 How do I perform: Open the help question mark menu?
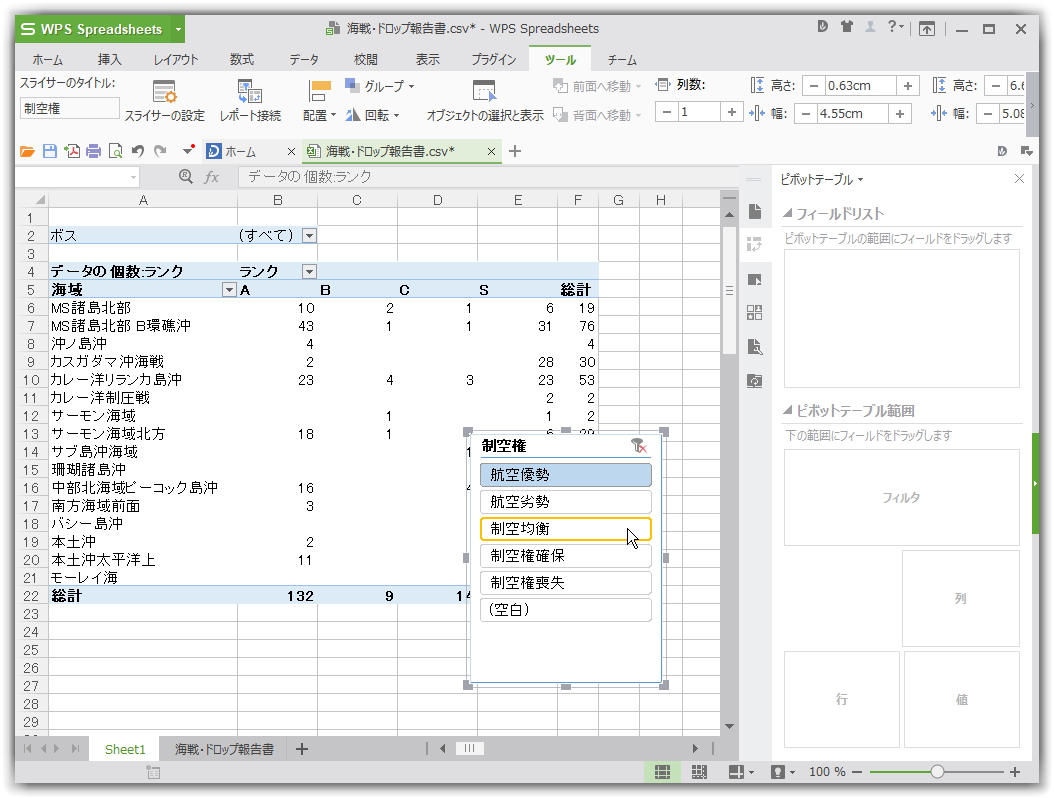click(x=895, y=27)
